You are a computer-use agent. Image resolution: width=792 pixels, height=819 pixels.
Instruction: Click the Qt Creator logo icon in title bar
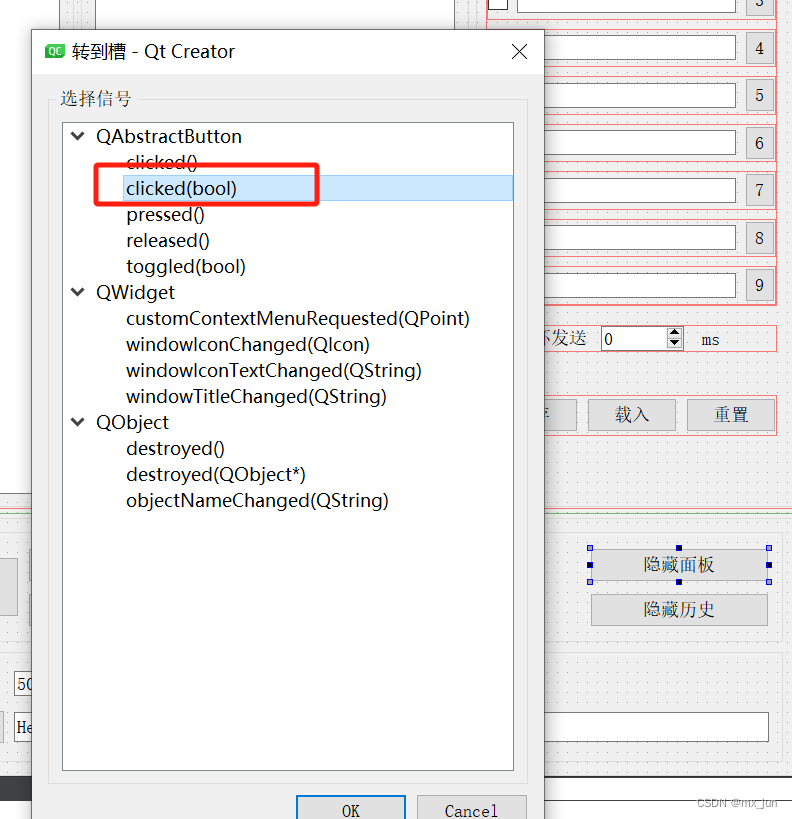pyautogui.click(x=54, y=51)
